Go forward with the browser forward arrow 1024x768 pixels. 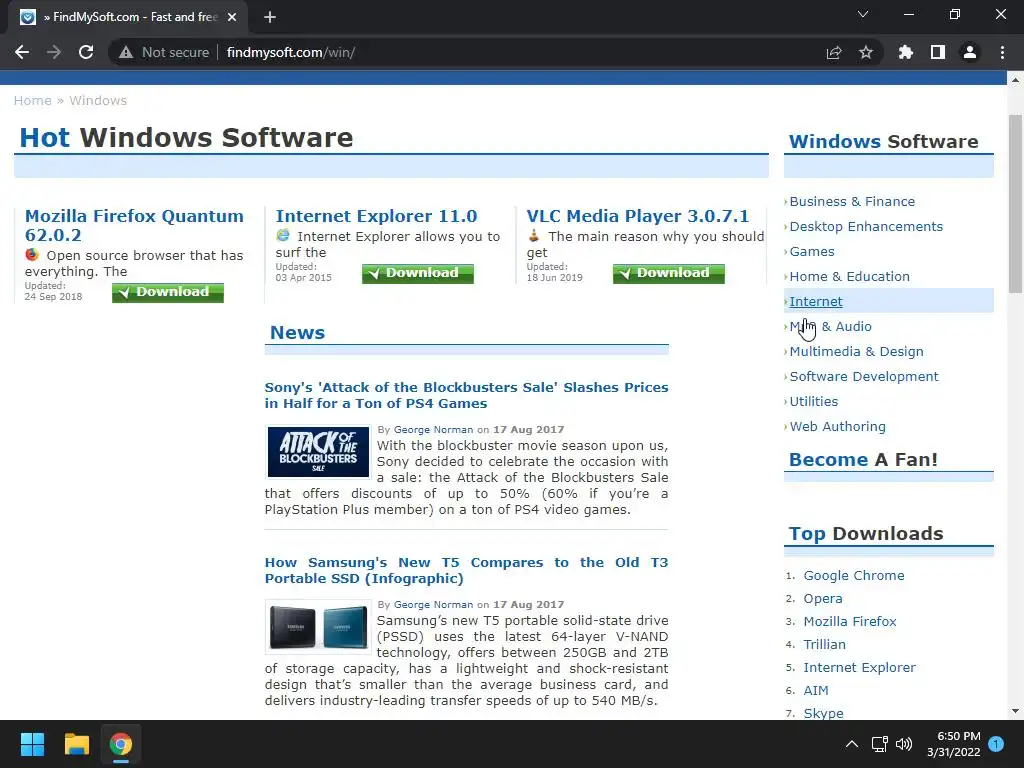pos(54,52)
